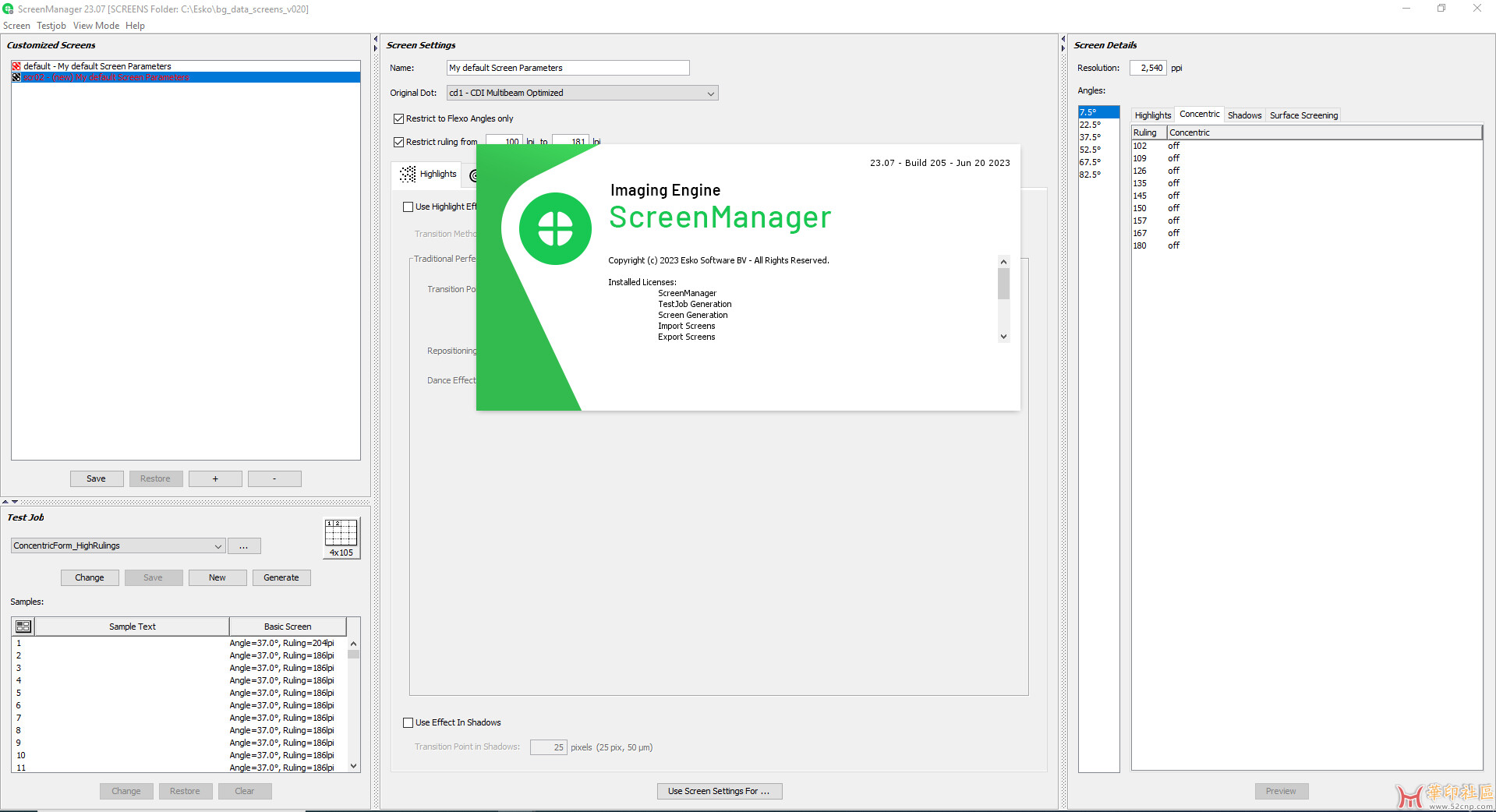This screenshot has height=812, width=1496.
Task: Select sample row 1 Ruling=204lpi
Action: [x=179, y=643]
